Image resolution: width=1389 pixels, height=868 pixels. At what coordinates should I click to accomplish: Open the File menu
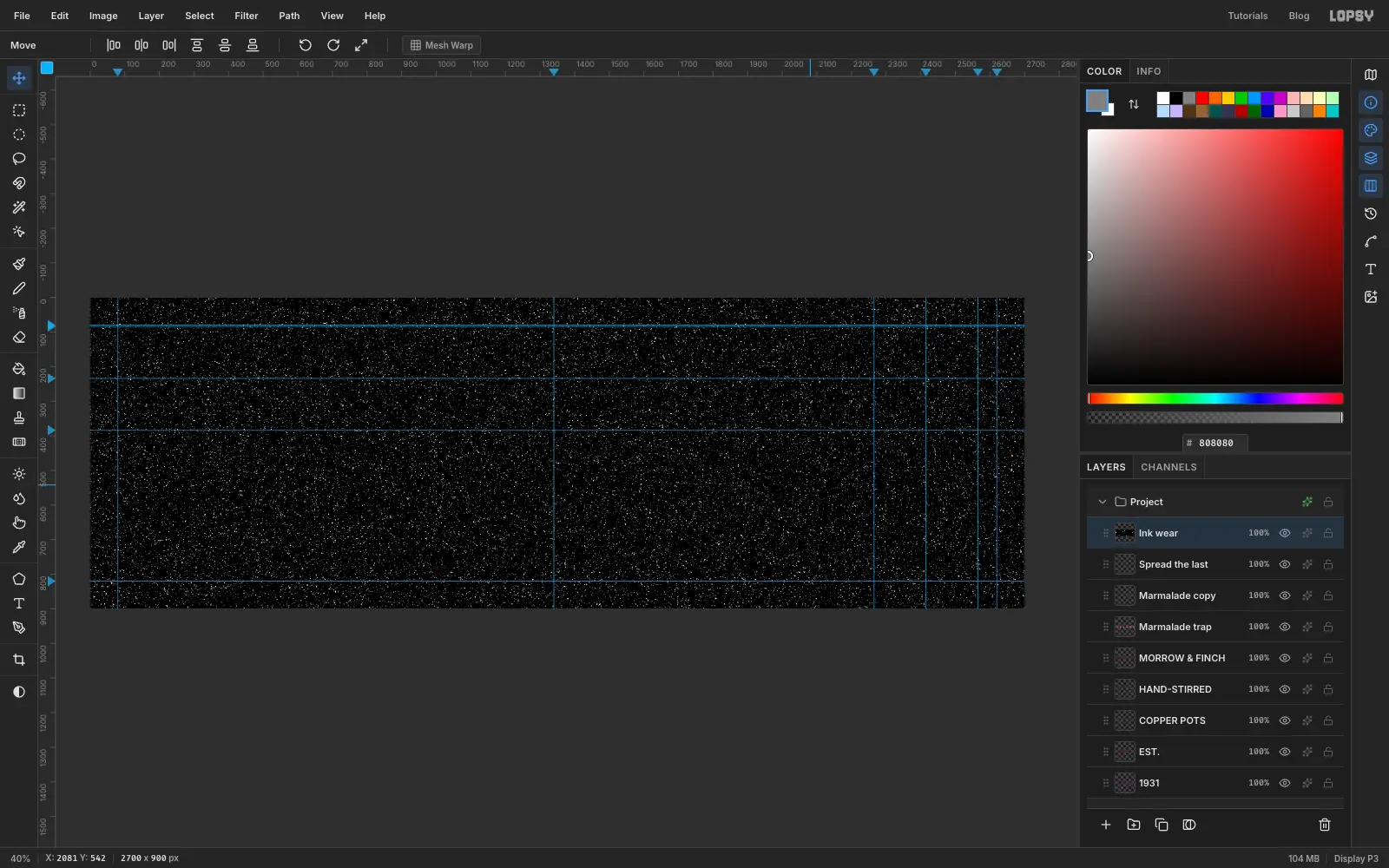(x=22, y=16)
